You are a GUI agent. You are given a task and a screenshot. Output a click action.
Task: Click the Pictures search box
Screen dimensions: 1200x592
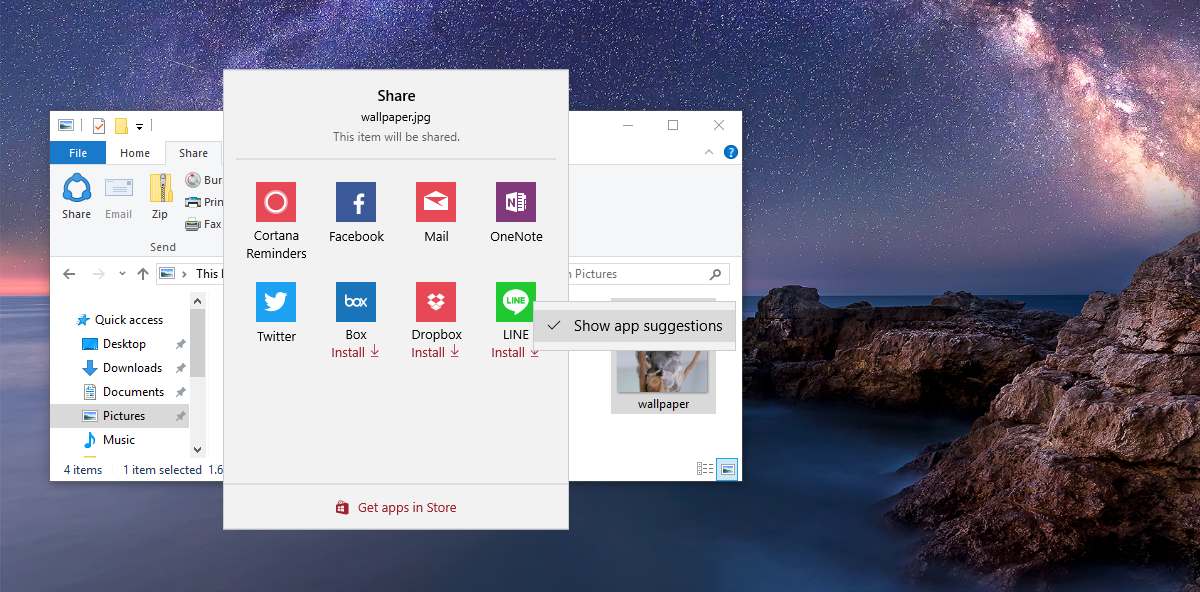(648, 274)
